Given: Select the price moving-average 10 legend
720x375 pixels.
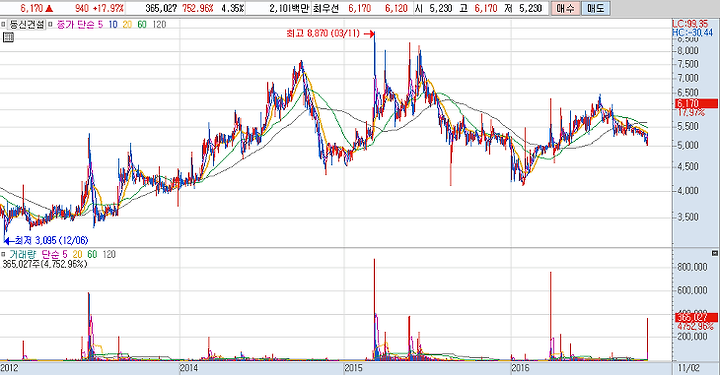Looking at the screenshot, I should [113, 25].
